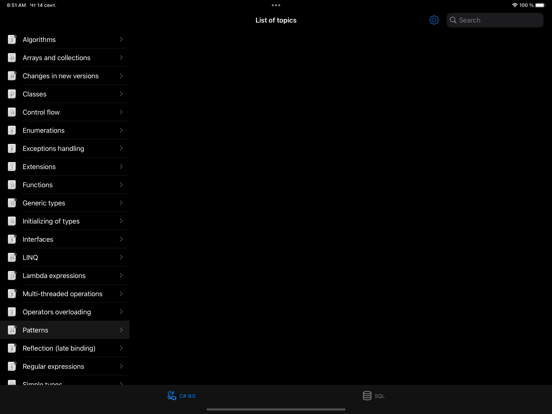Expand the Algorithms chevron

click(x=121, y=39)
